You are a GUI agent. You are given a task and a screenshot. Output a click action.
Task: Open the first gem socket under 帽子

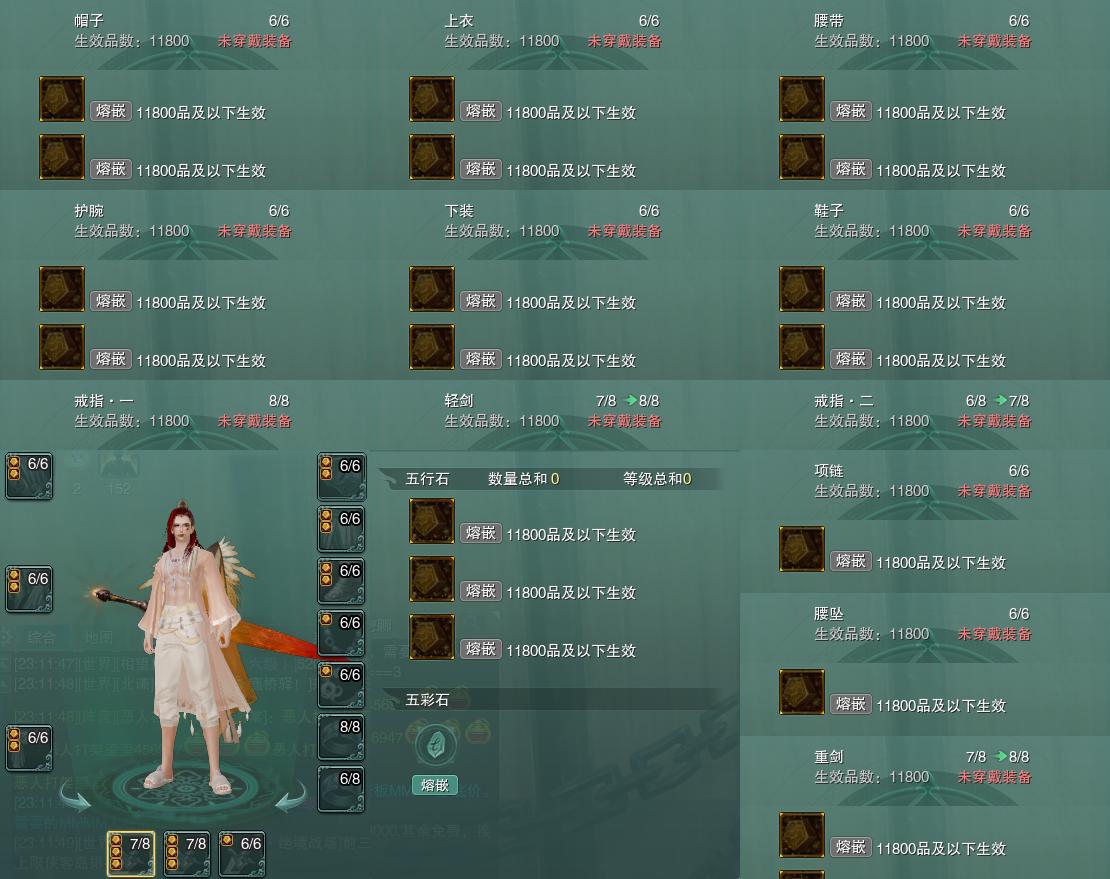click(x=62, y=99)
